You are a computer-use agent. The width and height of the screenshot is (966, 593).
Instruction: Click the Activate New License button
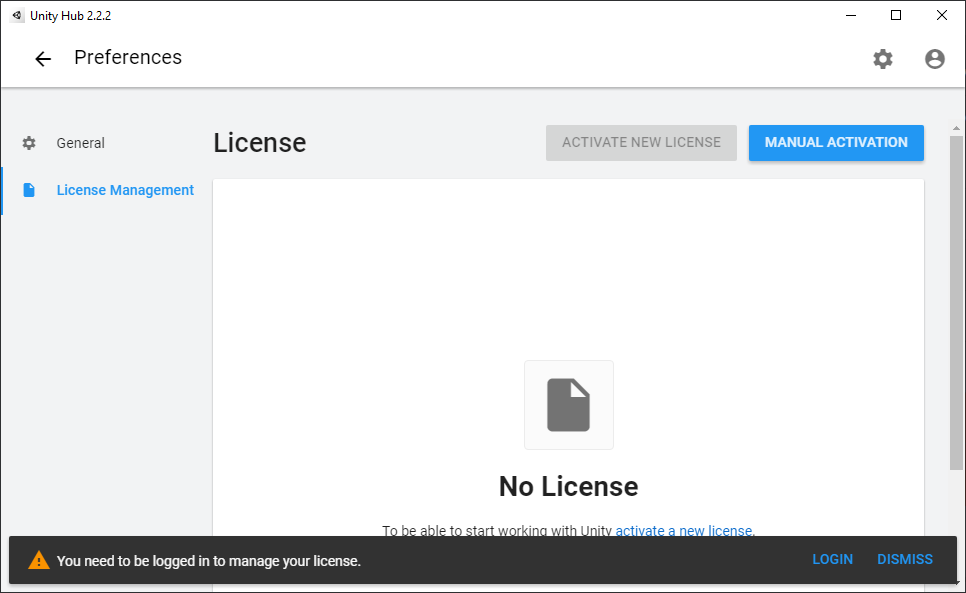pyautogui.click(x=641, y=143)
